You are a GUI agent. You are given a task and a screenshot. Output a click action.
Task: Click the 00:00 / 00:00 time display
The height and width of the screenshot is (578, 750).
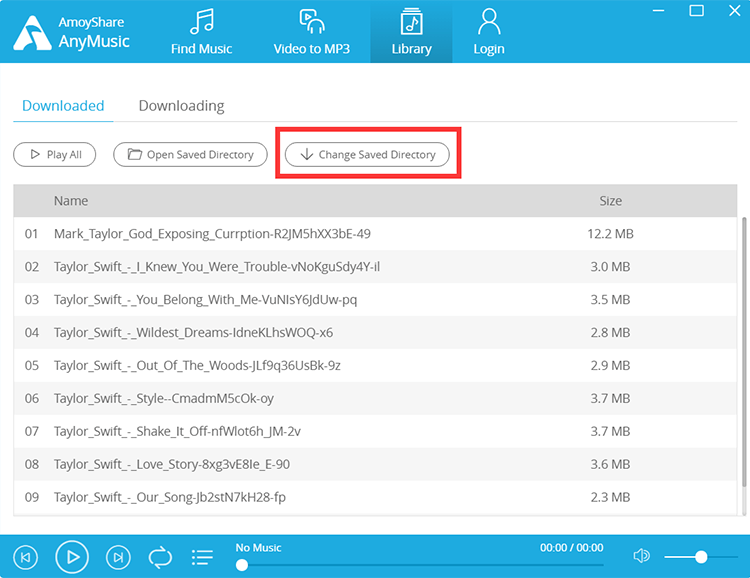[x=572, y=548]
